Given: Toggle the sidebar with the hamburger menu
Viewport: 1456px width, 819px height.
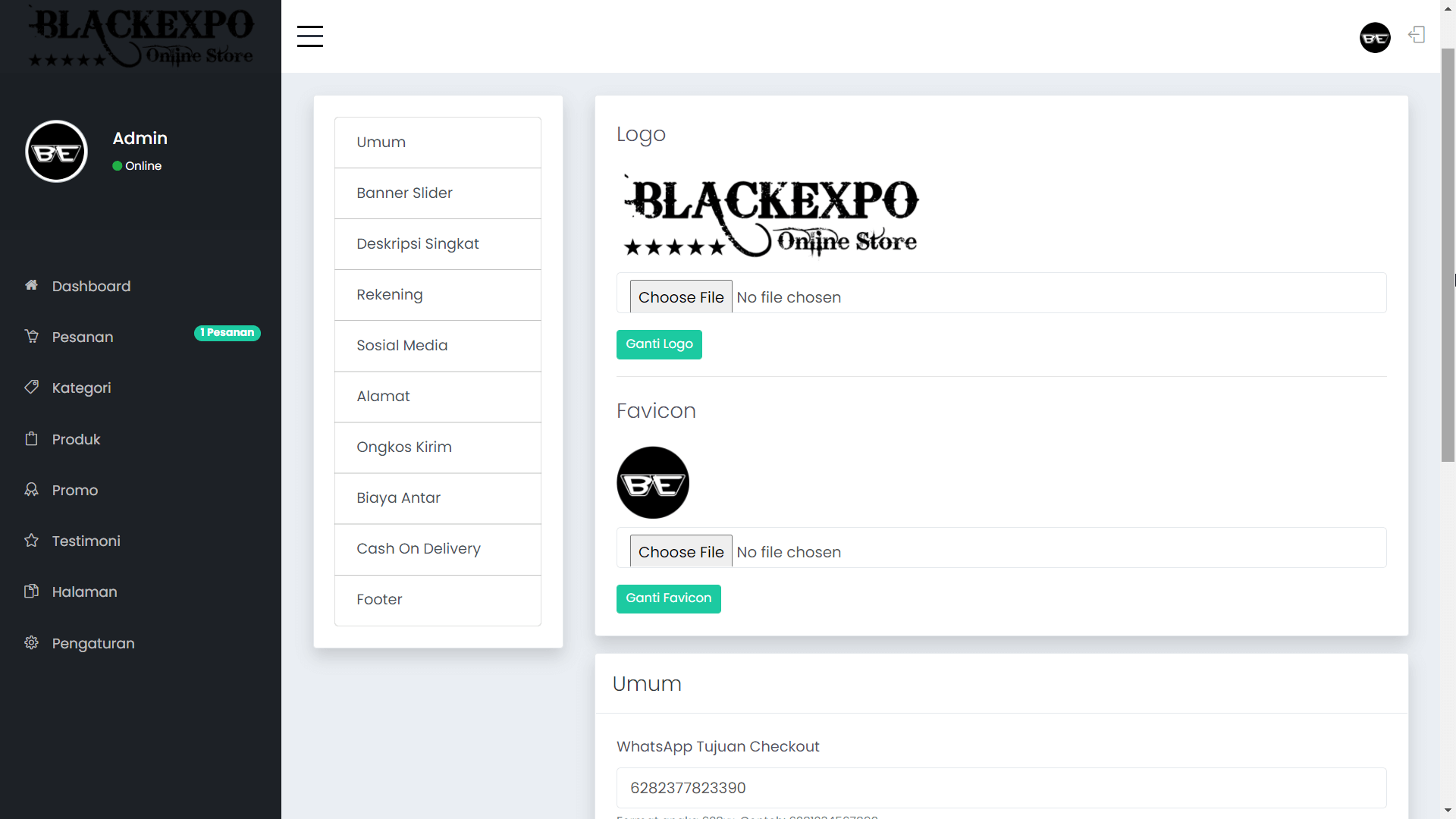Looking at the screenshot, I should tap(309, 36).
